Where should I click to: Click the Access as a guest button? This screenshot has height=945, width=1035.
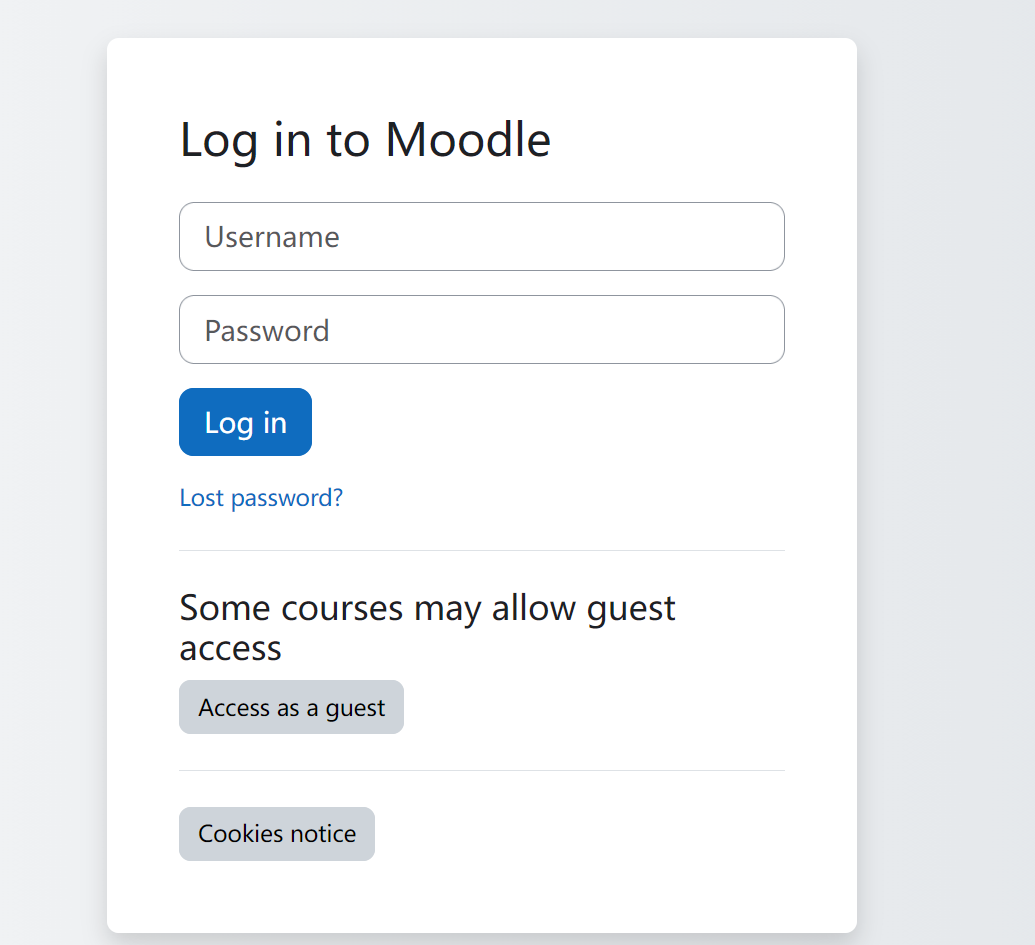[291, 708]
